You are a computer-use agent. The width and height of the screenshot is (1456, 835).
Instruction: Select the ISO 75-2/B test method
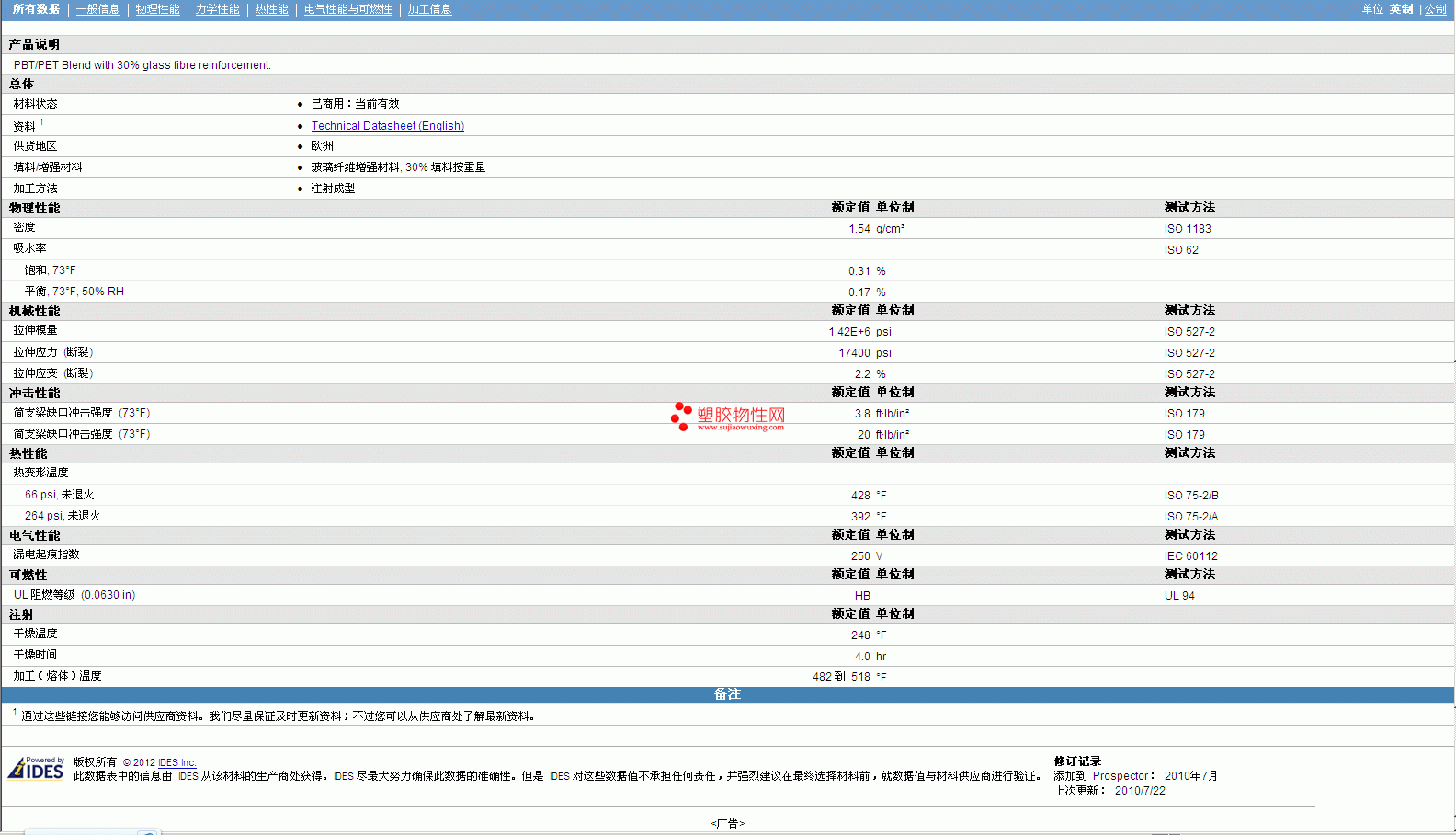1191,496
